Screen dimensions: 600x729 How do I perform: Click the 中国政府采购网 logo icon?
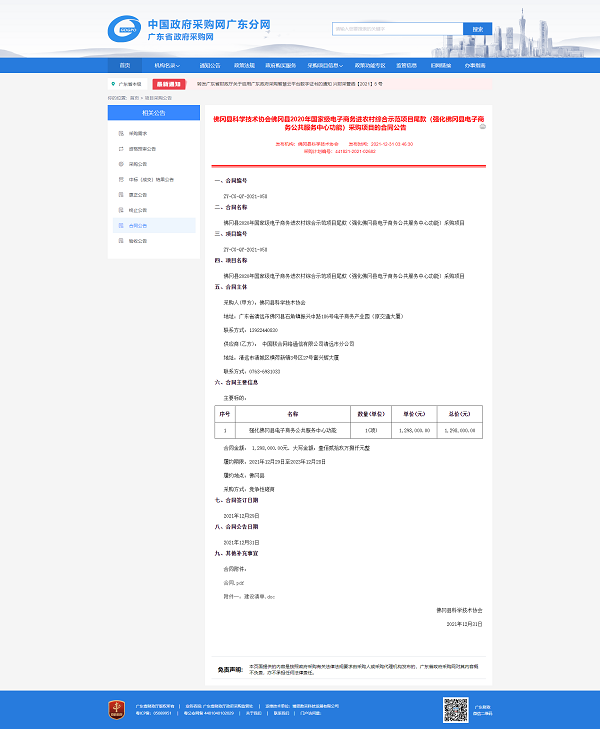[x=124, y=29]
